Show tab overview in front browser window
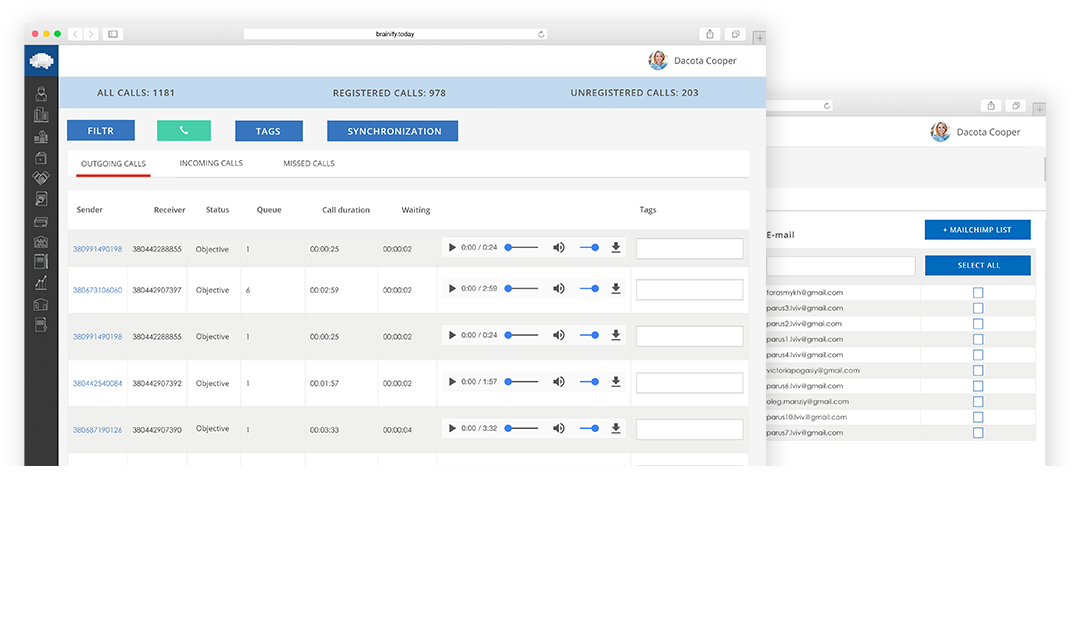Viewport: 1075px width, 626px height. (x=735, y=34)
